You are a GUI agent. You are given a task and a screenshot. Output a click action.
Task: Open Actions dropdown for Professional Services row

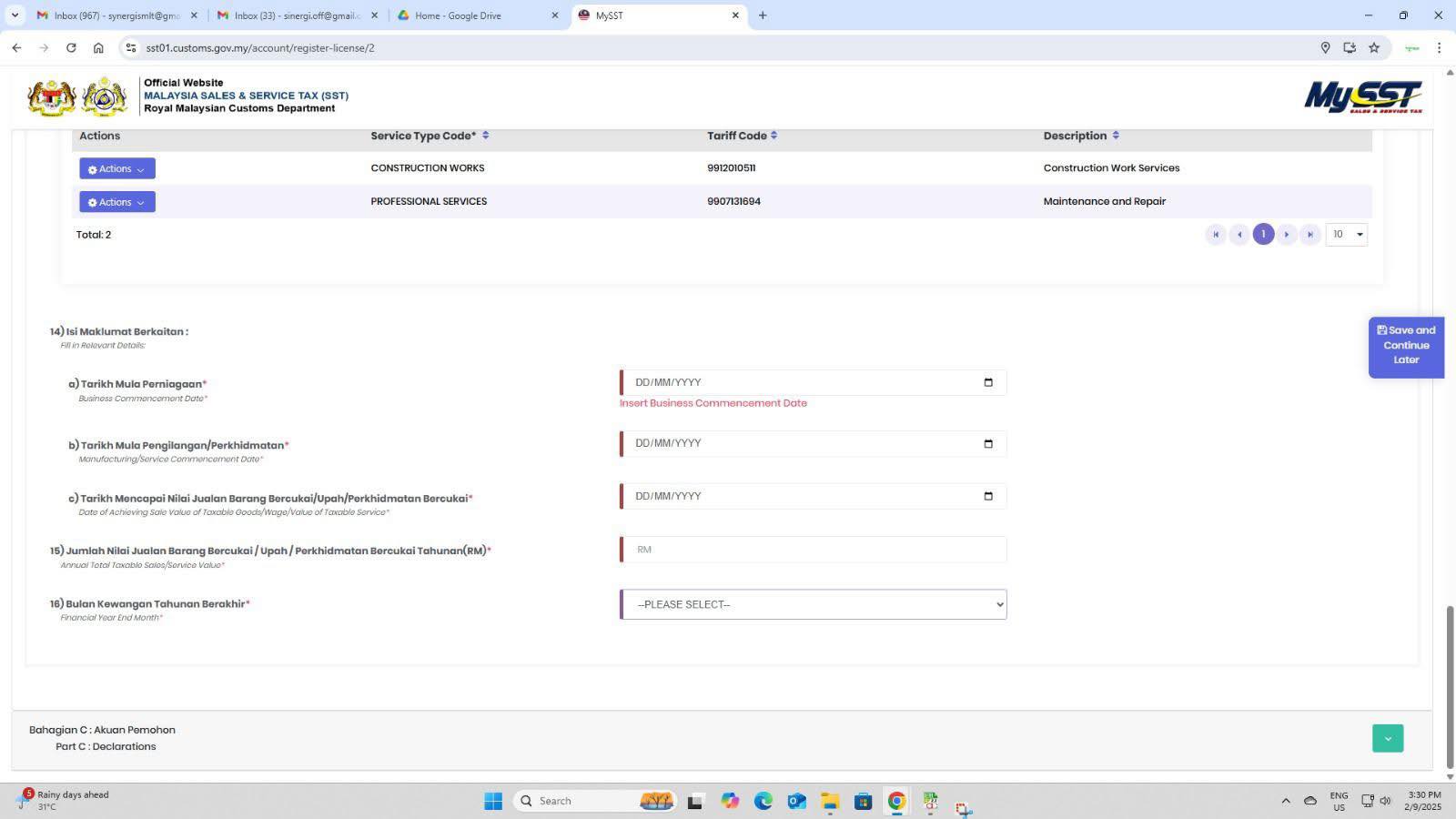(117, 202)
